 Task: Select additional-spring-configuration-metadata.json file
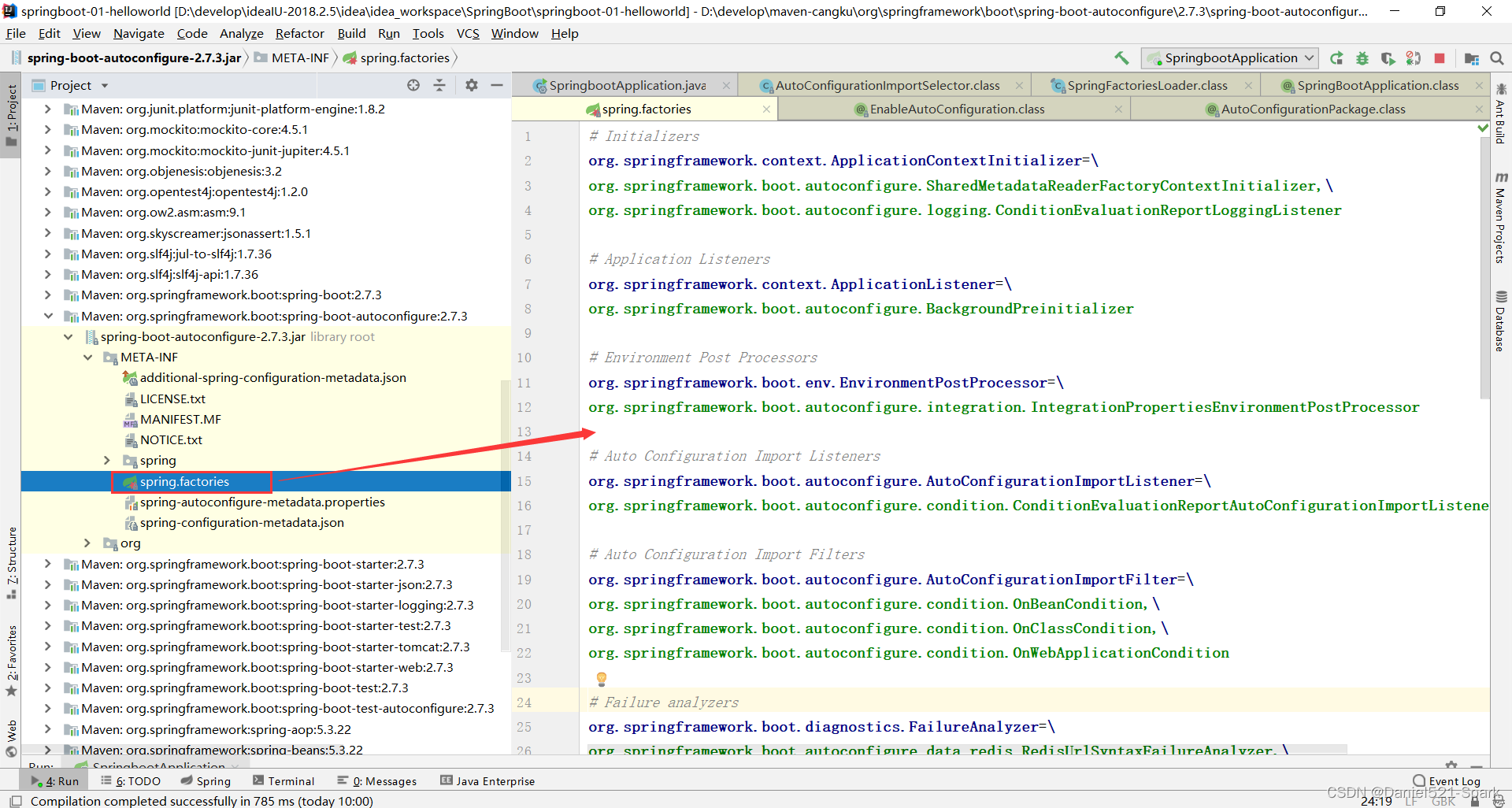[272, 378]
